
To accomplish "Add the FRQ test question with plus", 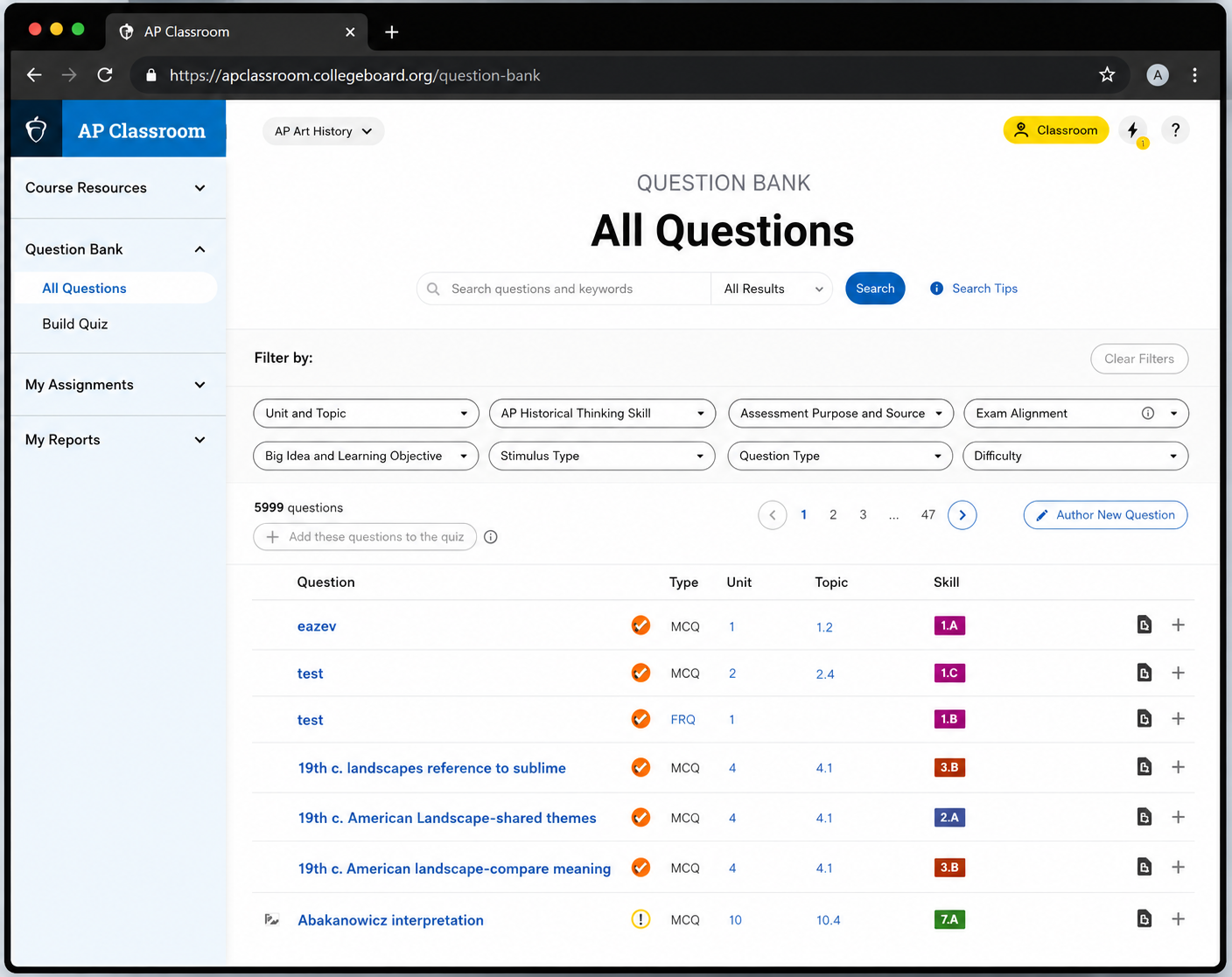I will (1178, 719).
